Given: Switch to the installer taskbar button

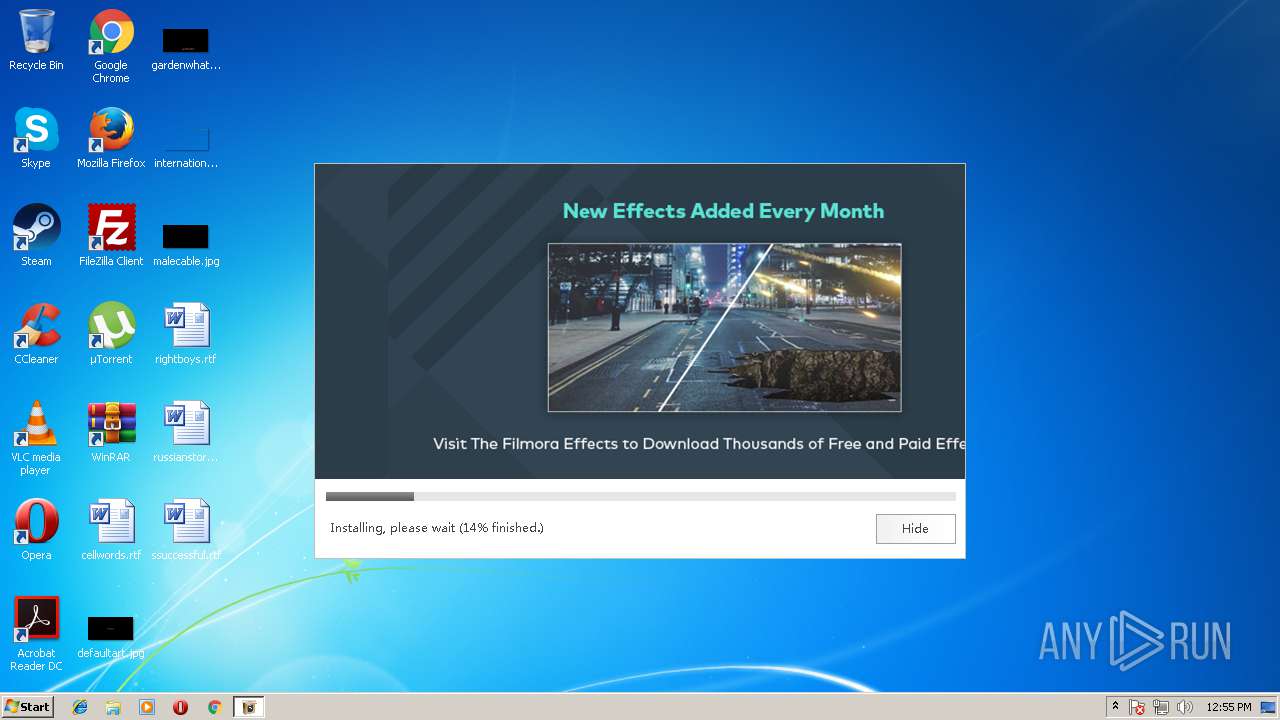Looking at the screenshot, I should coord(248,707).
